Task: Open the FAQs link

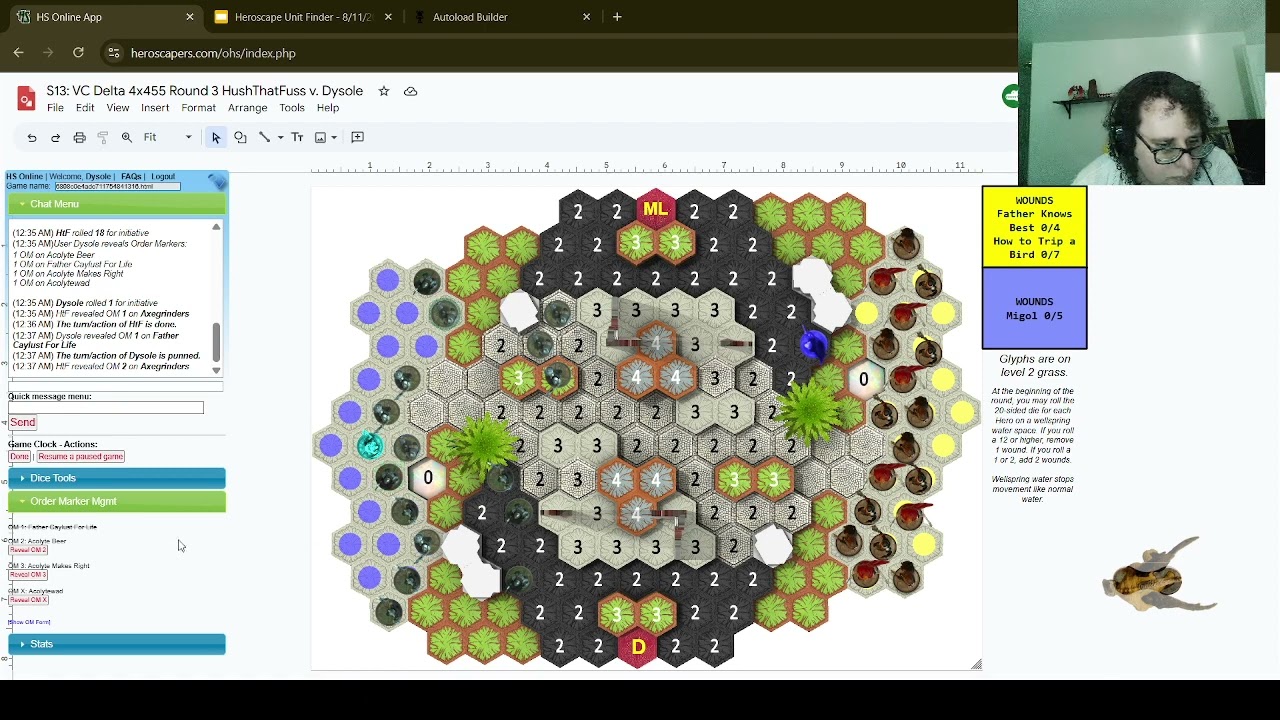Action: click(x=131, y=177)
